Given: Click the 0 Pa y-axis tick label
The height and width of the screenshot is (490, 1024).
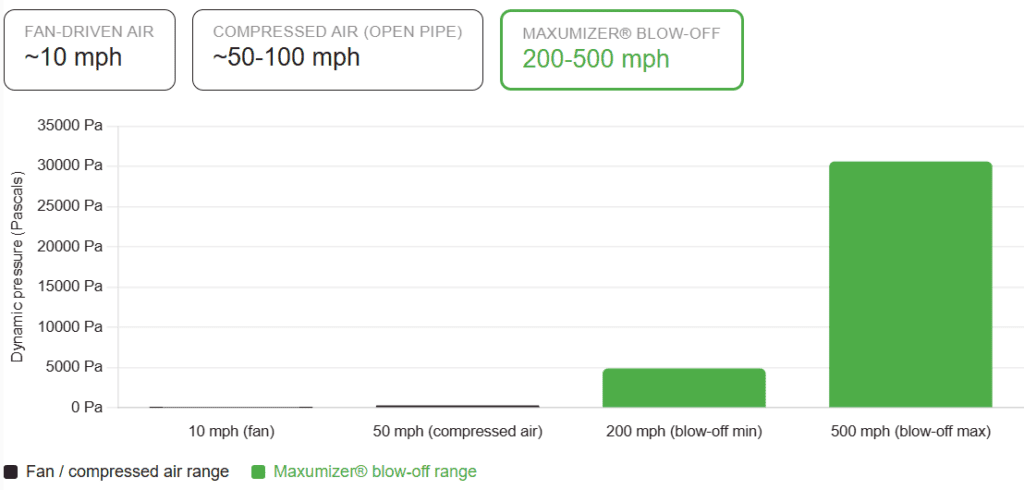Looking at the screenshot, I should point(86,408).
